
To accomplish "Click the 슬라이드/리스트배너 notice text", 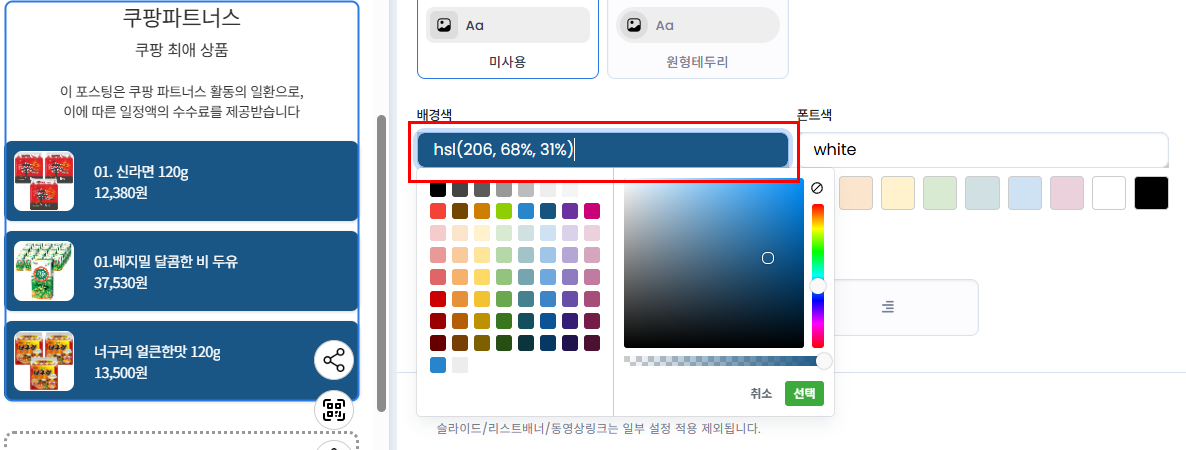I will point(598,428).
